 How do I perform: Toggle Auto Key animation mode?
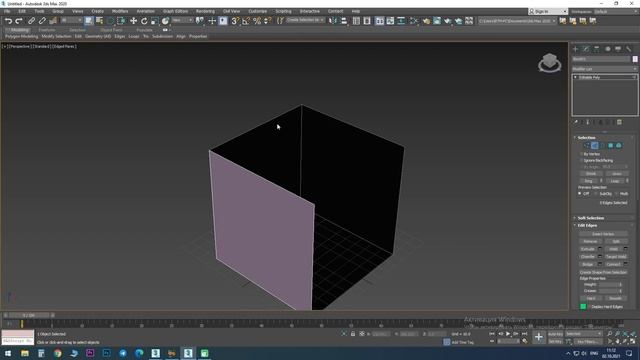[555, 334]
